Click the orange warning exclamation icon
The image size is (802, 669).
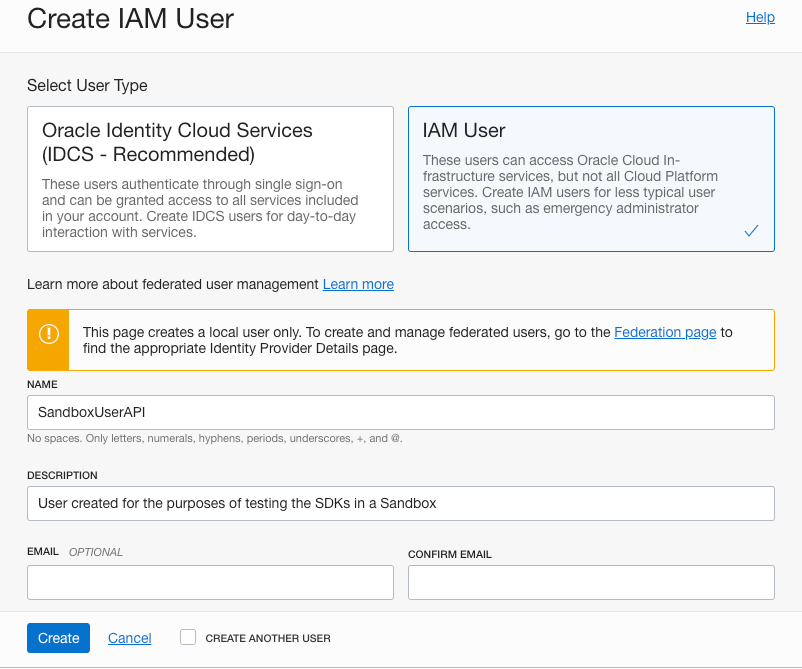(x=47, y=331)
